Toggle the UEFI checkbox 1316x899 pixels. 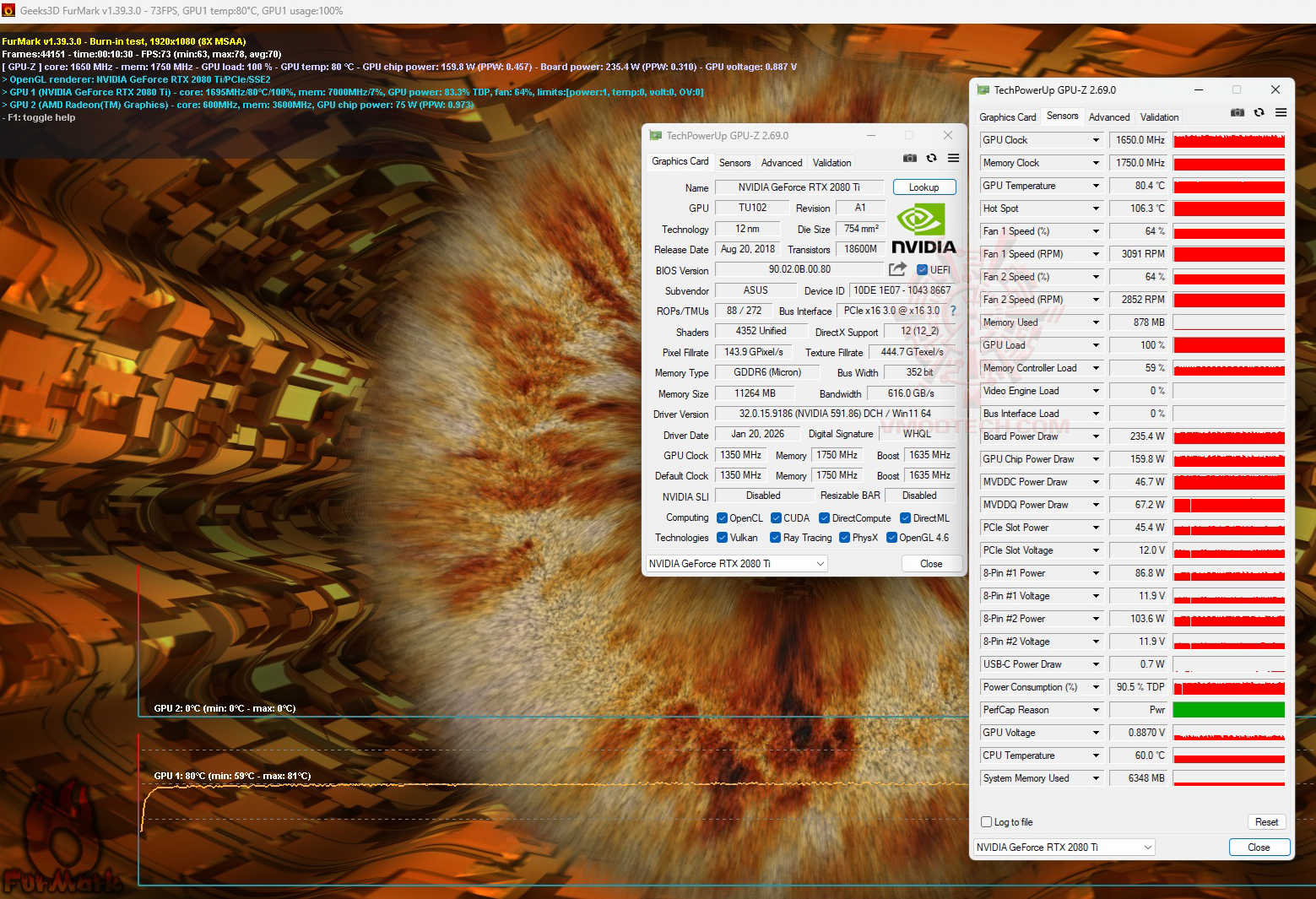point(922,270)
